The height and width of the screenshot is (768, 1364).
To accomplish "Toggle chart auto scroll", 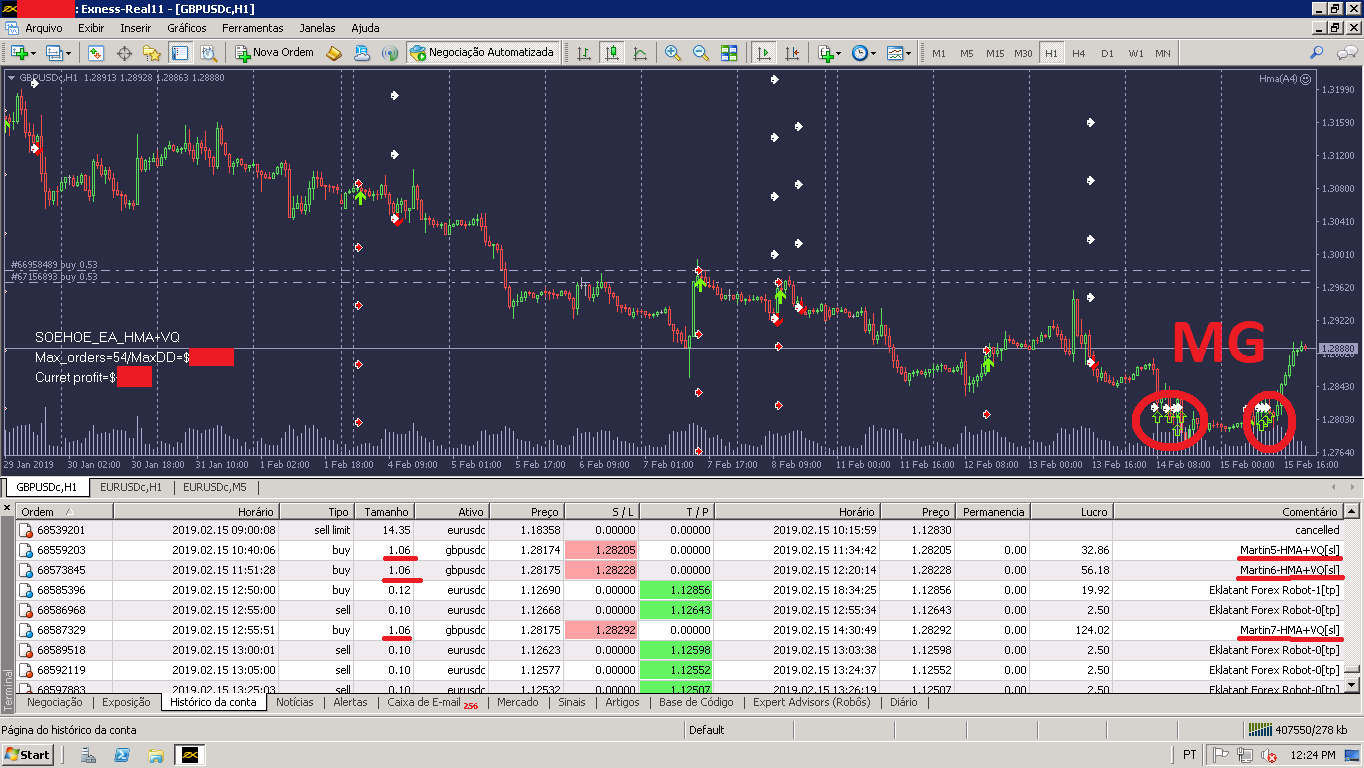I will [x=764, y=53].
